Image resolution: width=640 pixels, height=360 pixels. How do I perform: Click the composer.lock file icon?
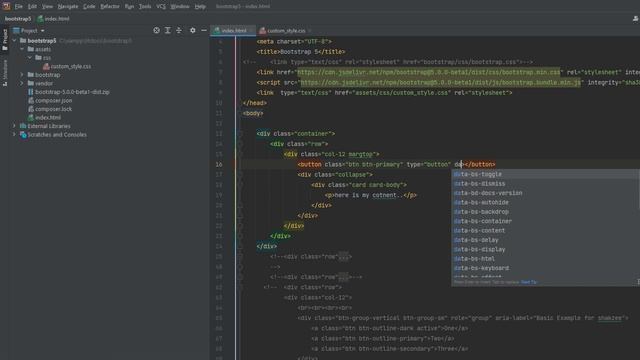pos(31,109)
